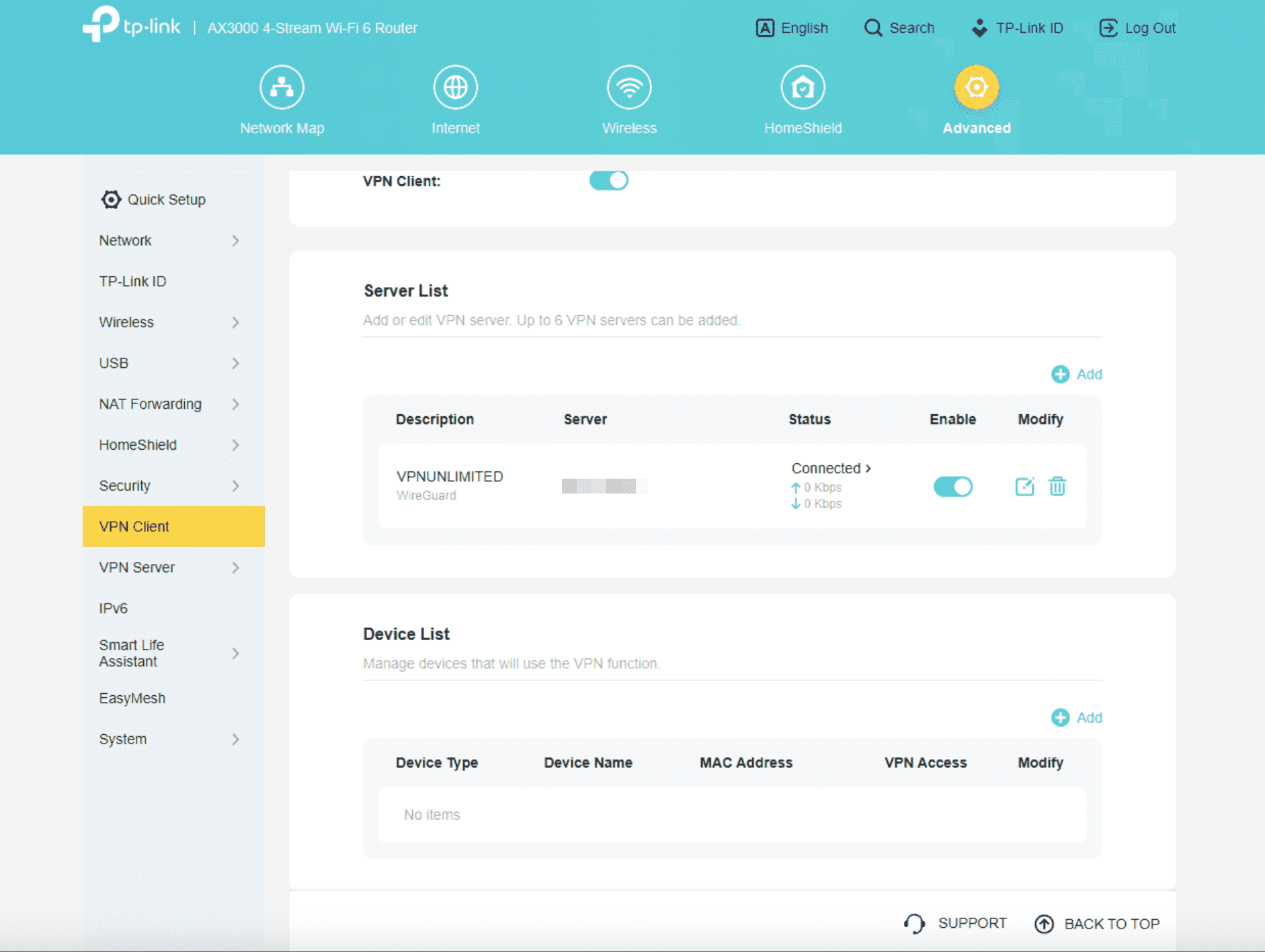
Task: Open the Internet settings icon
Action: pyautogui.click(x=456, y=86)
